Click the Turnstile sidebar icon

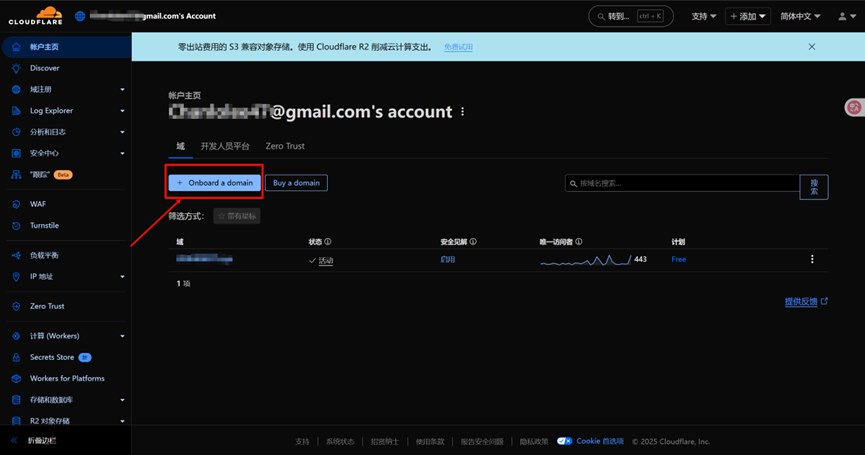pos(16,226)
